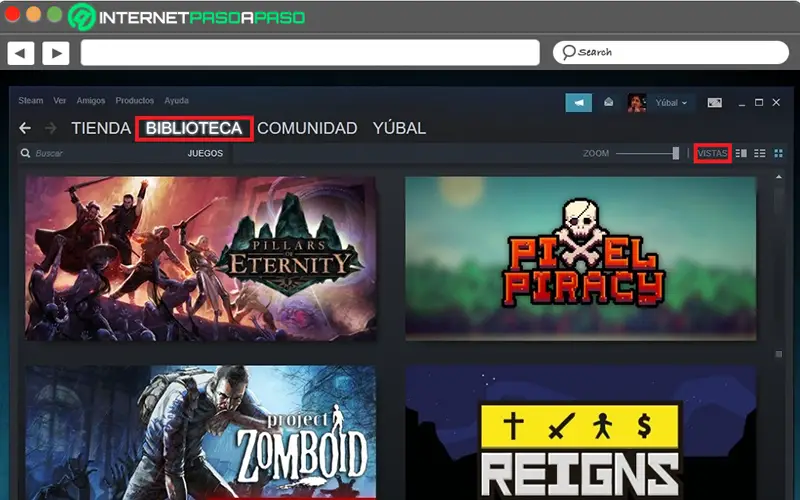Open the Productos menu
Image resolution: width=800 pixels, height=500 pixels.
[135, 101]
